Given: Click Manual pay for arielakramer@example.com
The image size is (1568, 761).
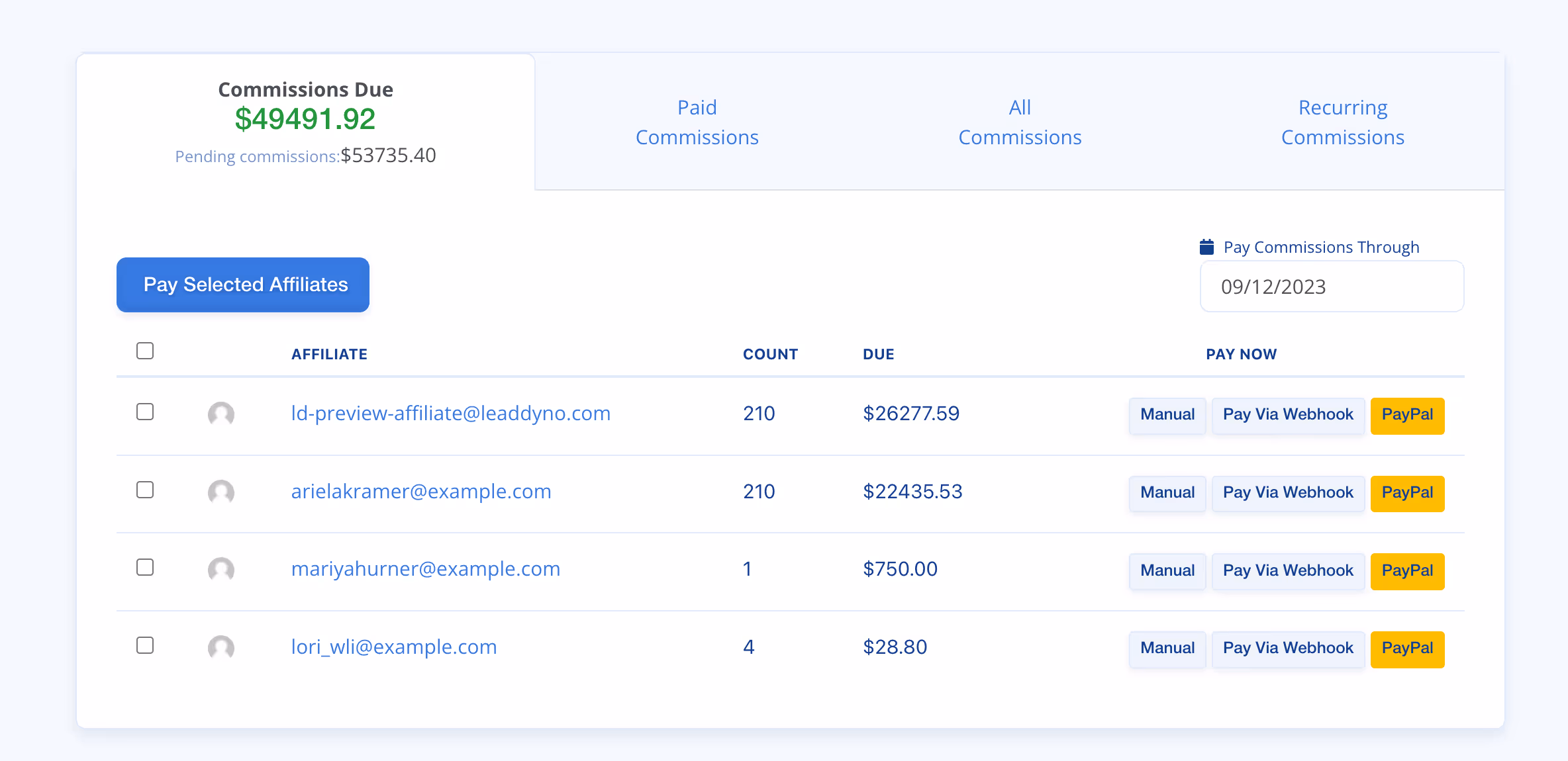Looking at the screenshot, I should point(1167,493).
